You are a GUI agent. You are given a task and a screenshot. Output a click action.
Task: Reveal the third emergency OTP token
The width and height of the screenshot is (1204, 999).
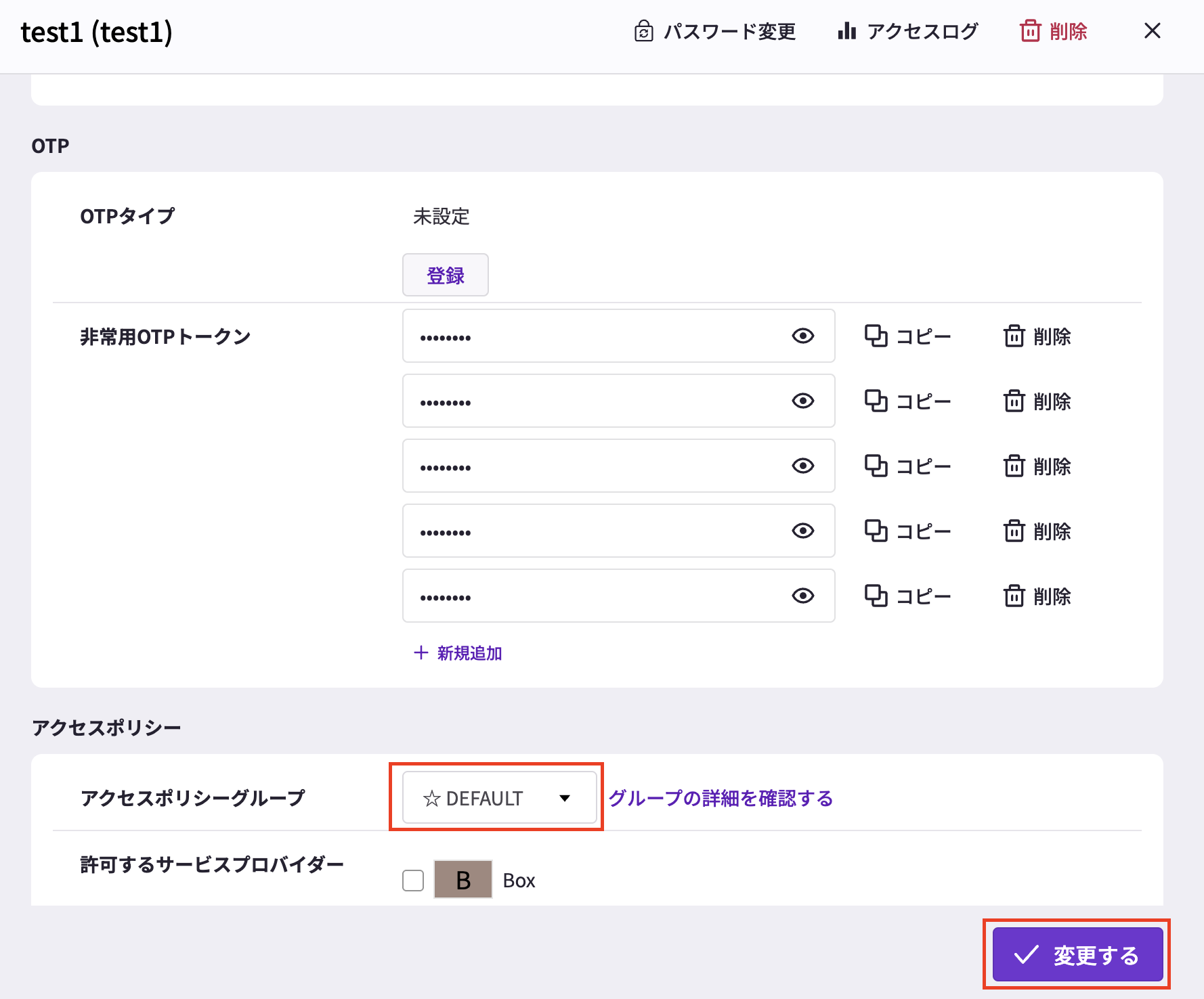click(803, 466)
